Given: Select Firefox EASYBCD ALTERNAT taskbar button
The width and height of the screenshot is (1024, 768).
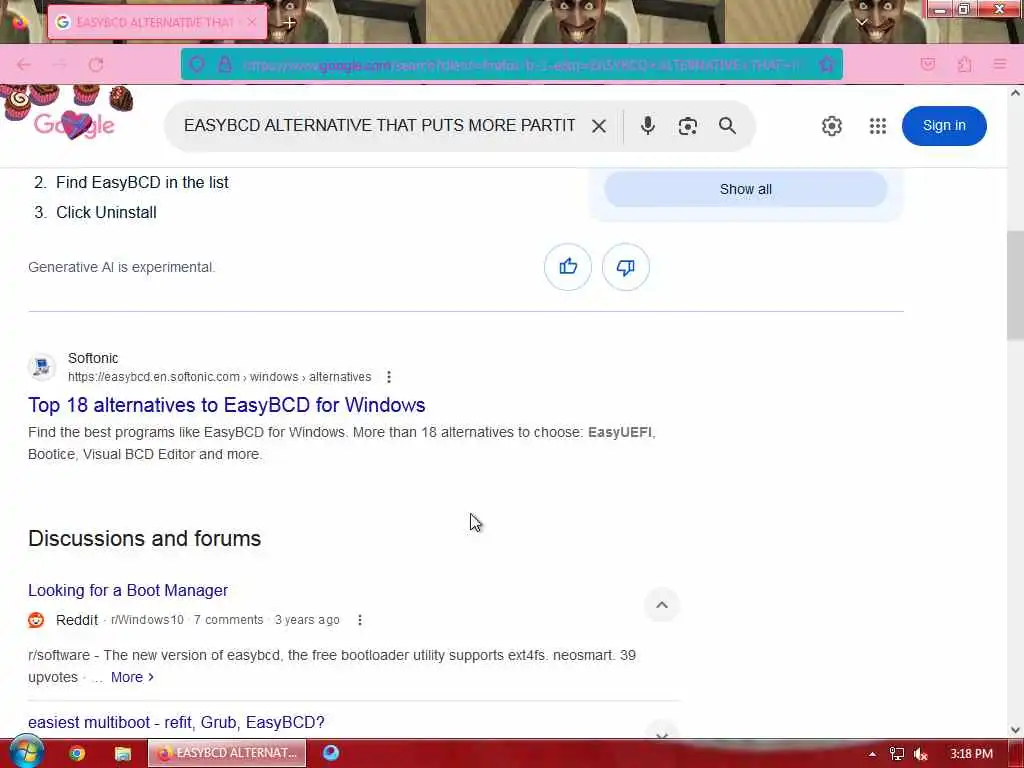Looking at the screenshot, I should coord(227,753).
